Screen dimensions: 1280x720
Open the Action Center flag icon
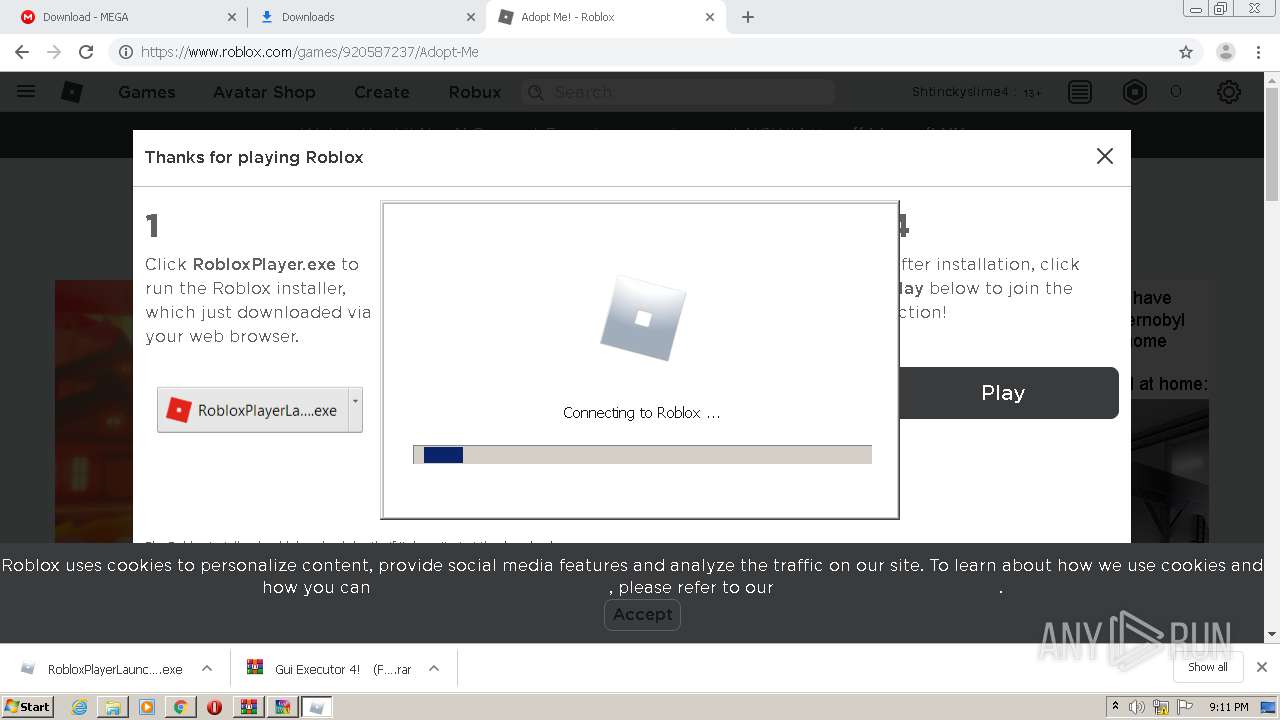coord(1184,707)
